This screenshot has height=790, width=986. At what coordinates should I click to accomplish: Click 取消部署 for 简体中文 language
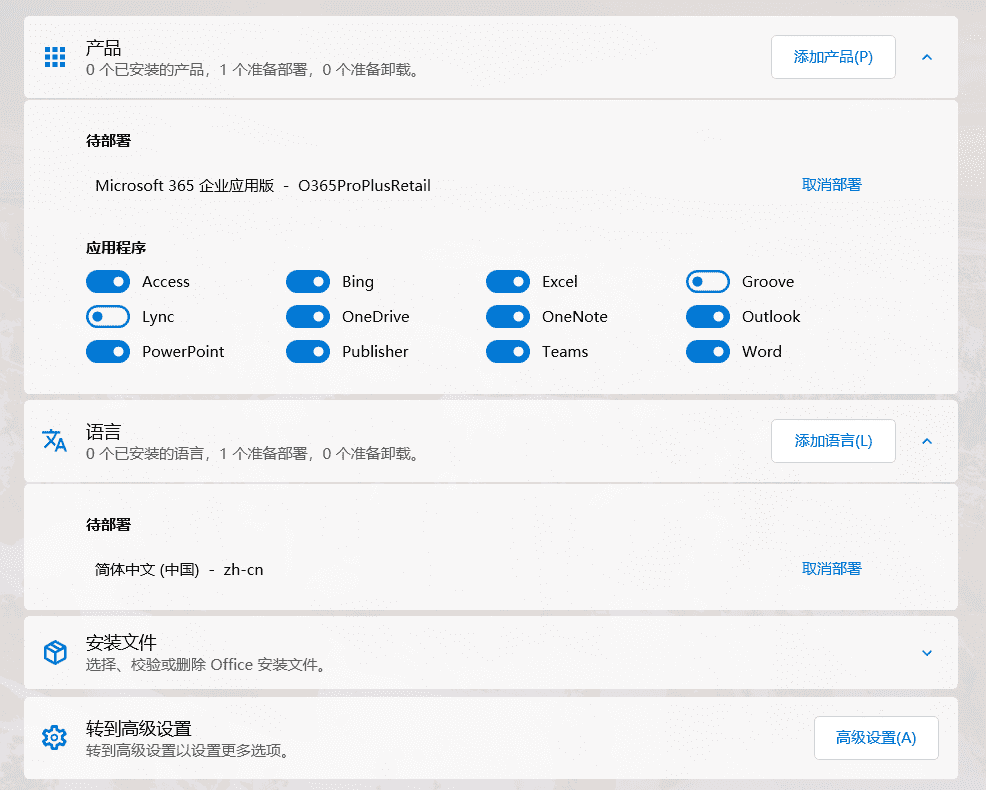tap(832, 568)
